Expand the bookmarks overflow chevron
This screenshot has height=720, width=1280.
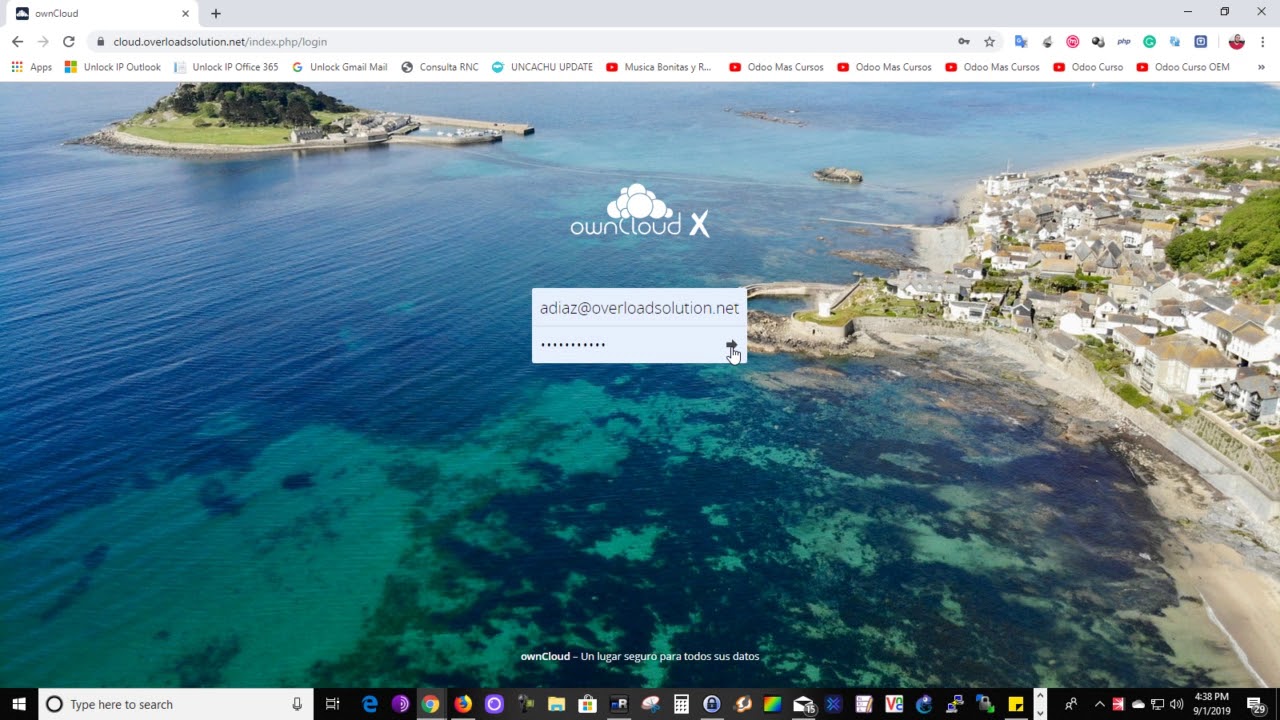1260,67
